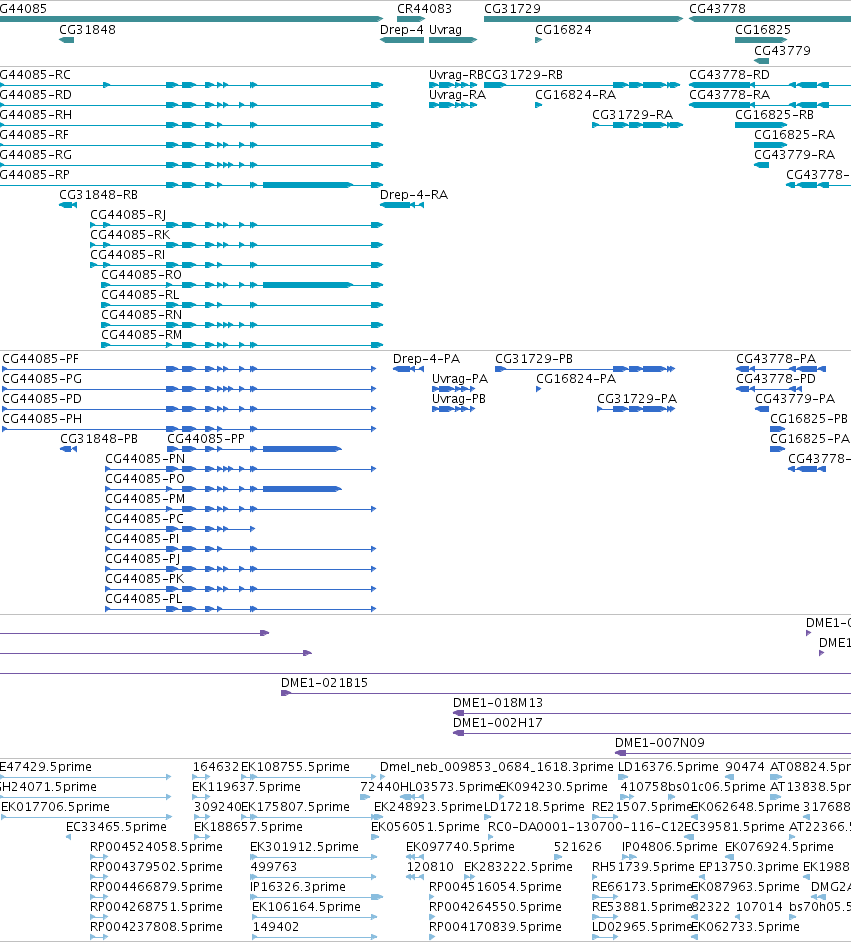The image size is (851, 942).
Task: Open the CG44085-PP protein label
Action: (x=206, y=439)
